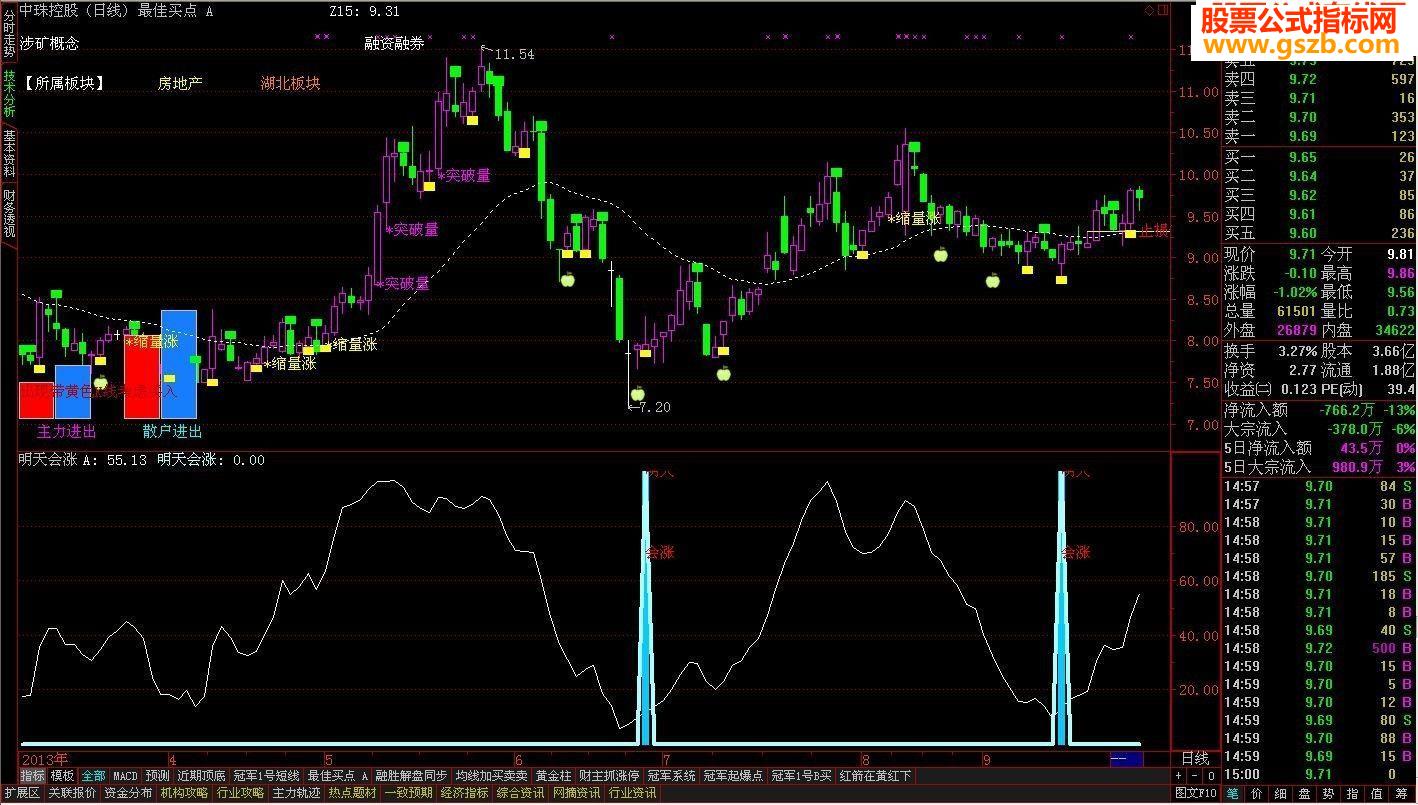1418x805 pixels.
Task: Apply the MACD indicator
Action: click(125, 776)
